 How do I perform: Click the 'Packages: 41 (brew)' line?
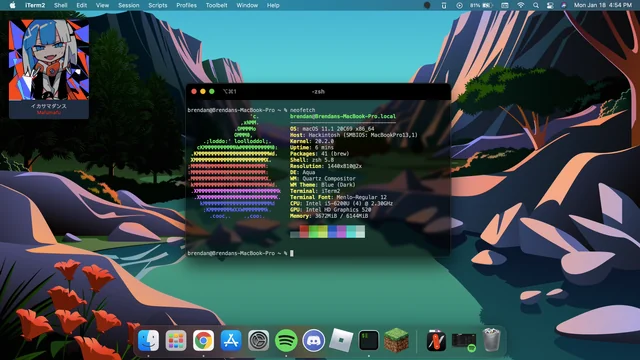click(x=320, y=154)
